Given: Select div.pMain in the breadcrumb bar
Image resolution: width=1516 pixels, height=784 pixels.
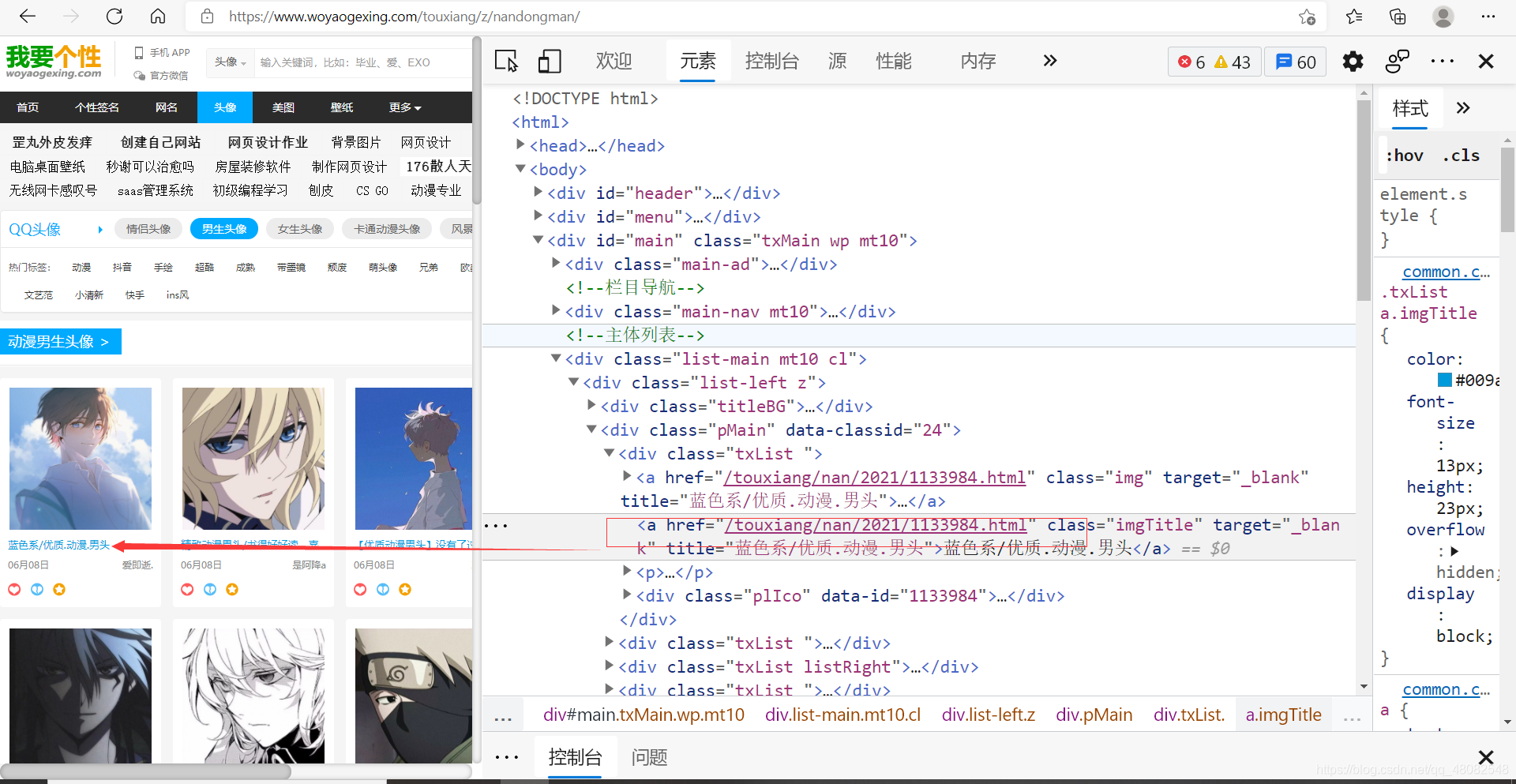Looking at the screenshot, I should pos(1094,715).
